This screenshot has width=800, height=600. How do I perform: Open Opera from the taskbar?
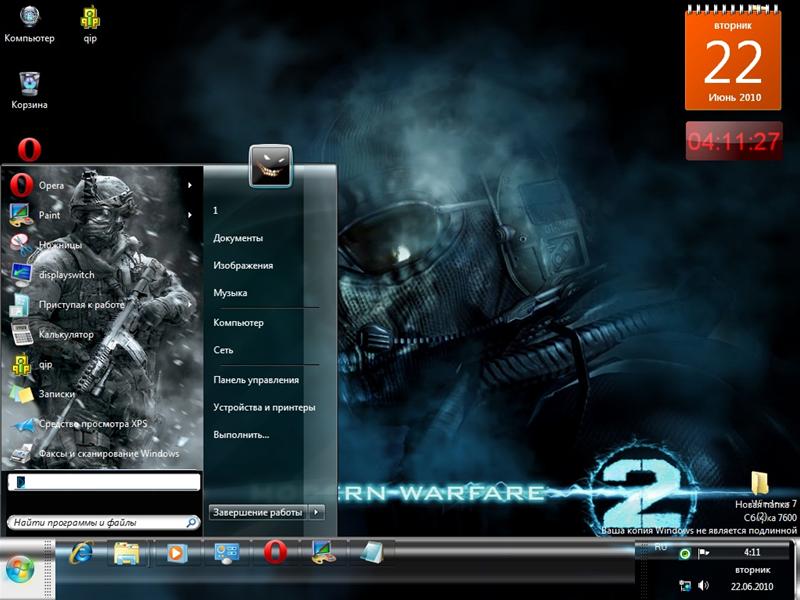[x=276, y=553]
